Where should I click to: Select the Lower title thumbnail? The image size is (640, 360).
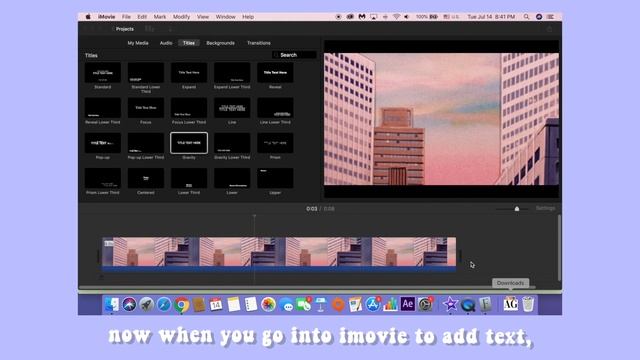232,178
